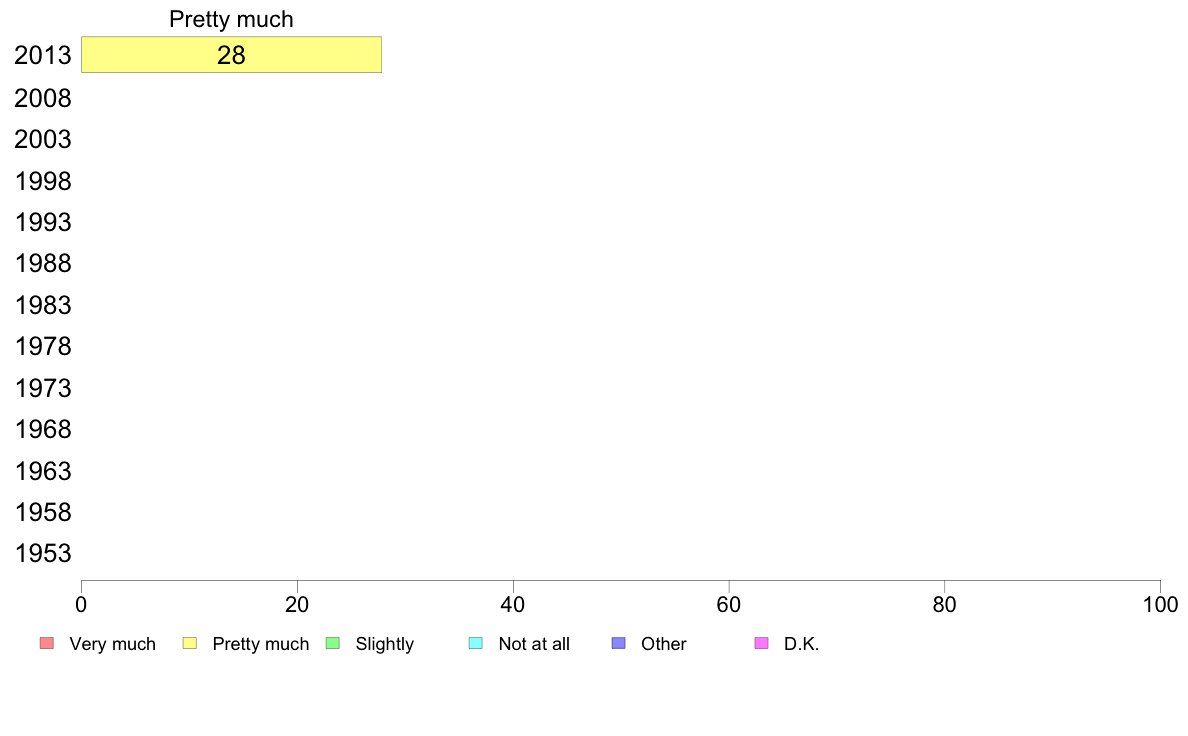Click the cyan Not at all legend swatch
Viewport: 1188px width, 736px height.
click(x=476, y=643)
